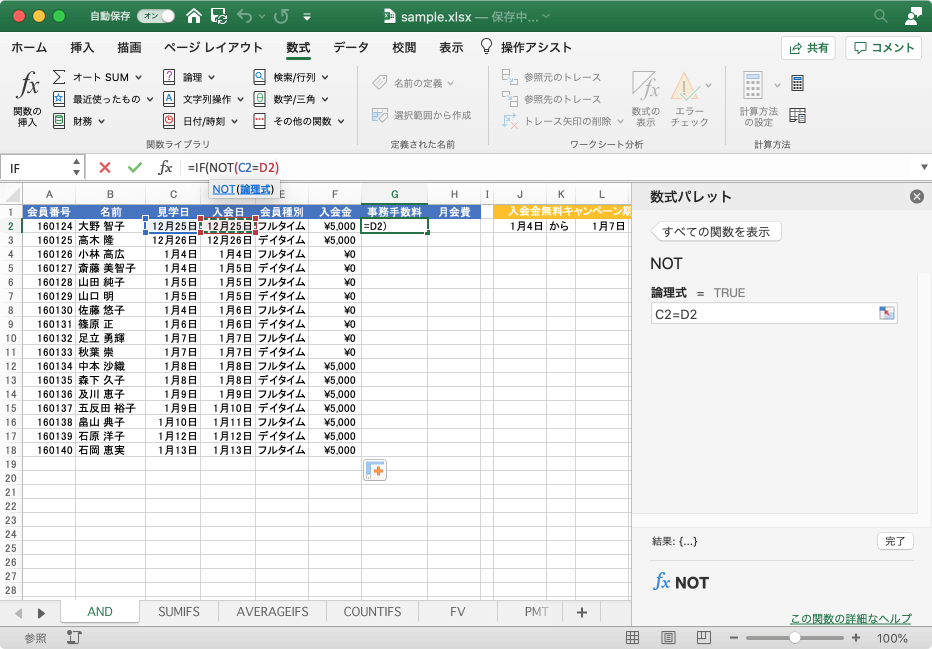
Task: Cancel formula entry with red X
Action: 105,168
